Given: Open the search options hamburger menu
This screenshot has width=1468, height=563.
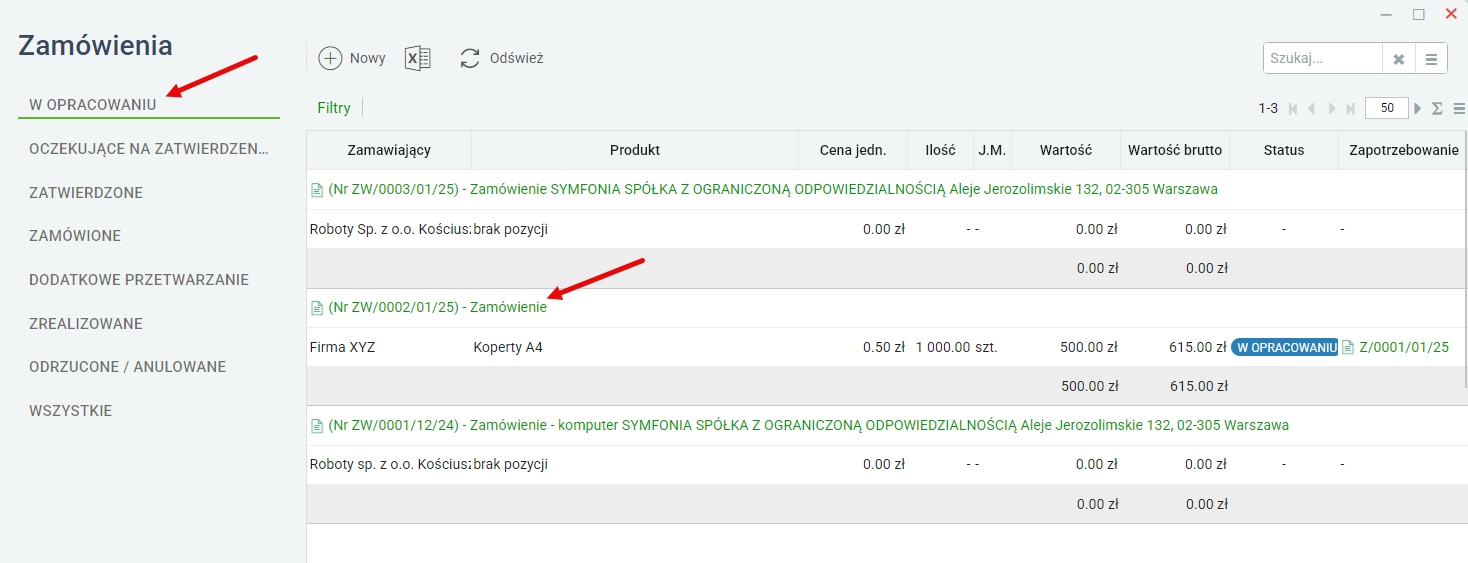Looking at the screenshot, I should tap(1431, 59).
